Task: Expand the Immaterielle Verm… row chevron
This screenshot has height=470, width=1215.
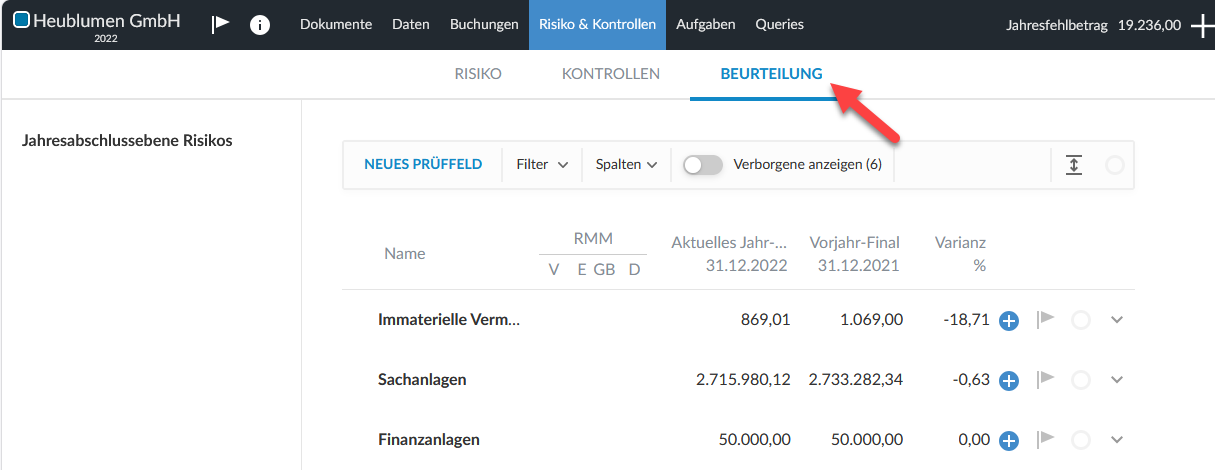Action: coord(1118,320)
